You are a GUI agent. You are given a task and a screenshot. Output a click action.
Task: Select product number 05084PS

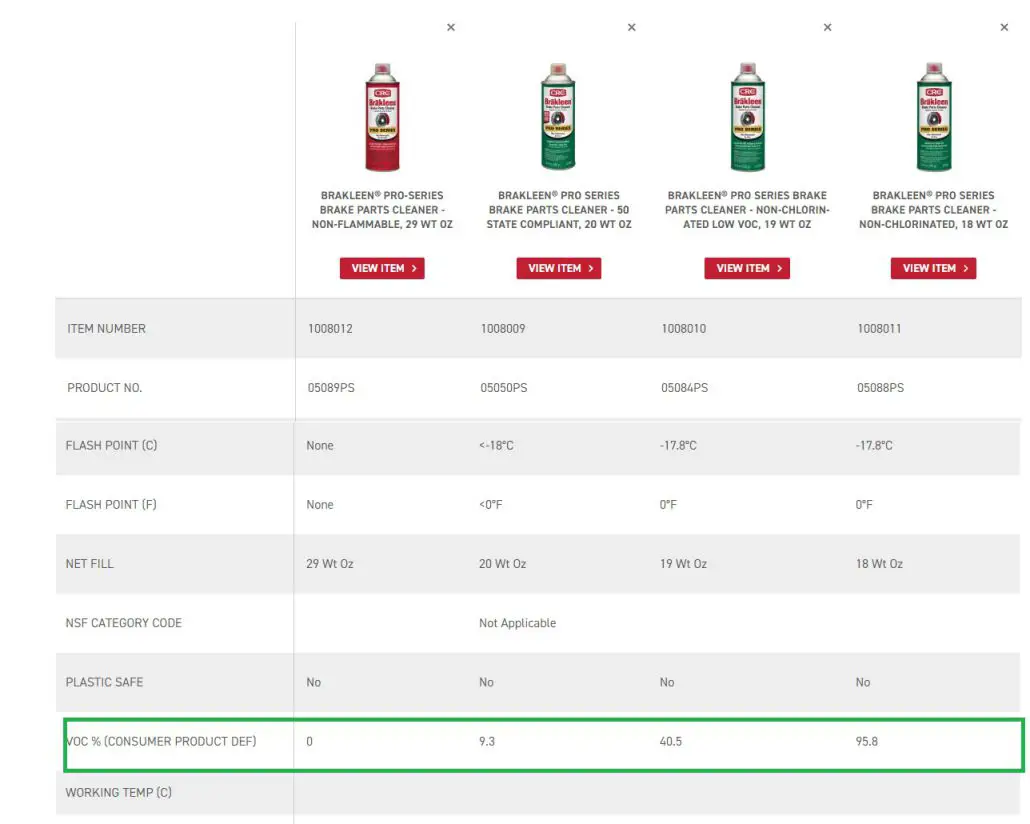tap(684, 388)
